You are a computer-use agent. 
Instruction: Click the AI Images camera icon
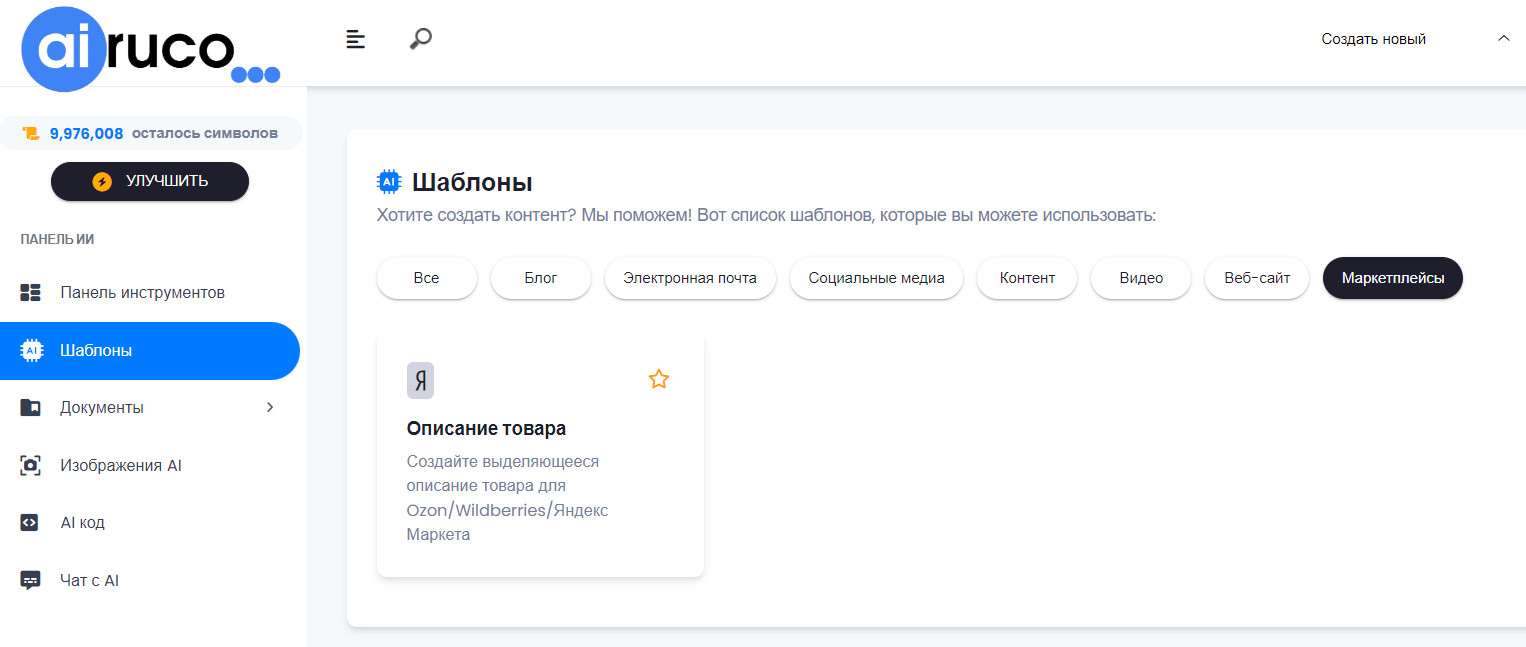tap(31, 466)
